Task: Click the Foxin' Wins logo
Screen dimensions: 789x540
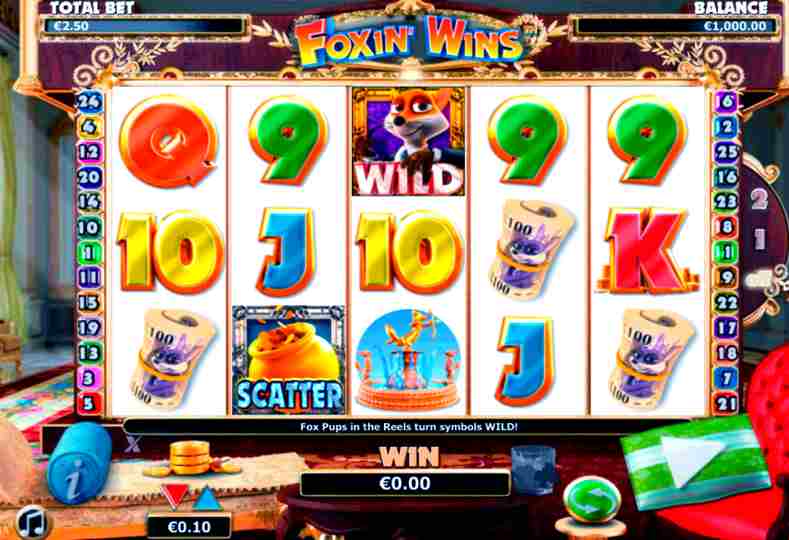Action: click(409, 41)
